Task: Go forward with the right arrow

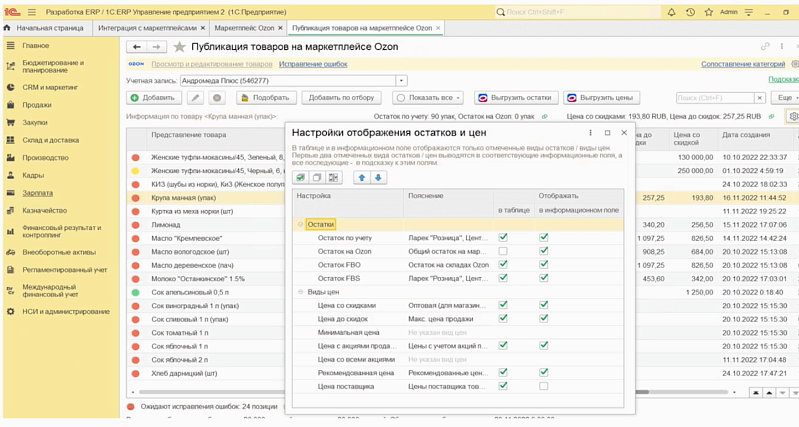Action: (x=156, y=47)
